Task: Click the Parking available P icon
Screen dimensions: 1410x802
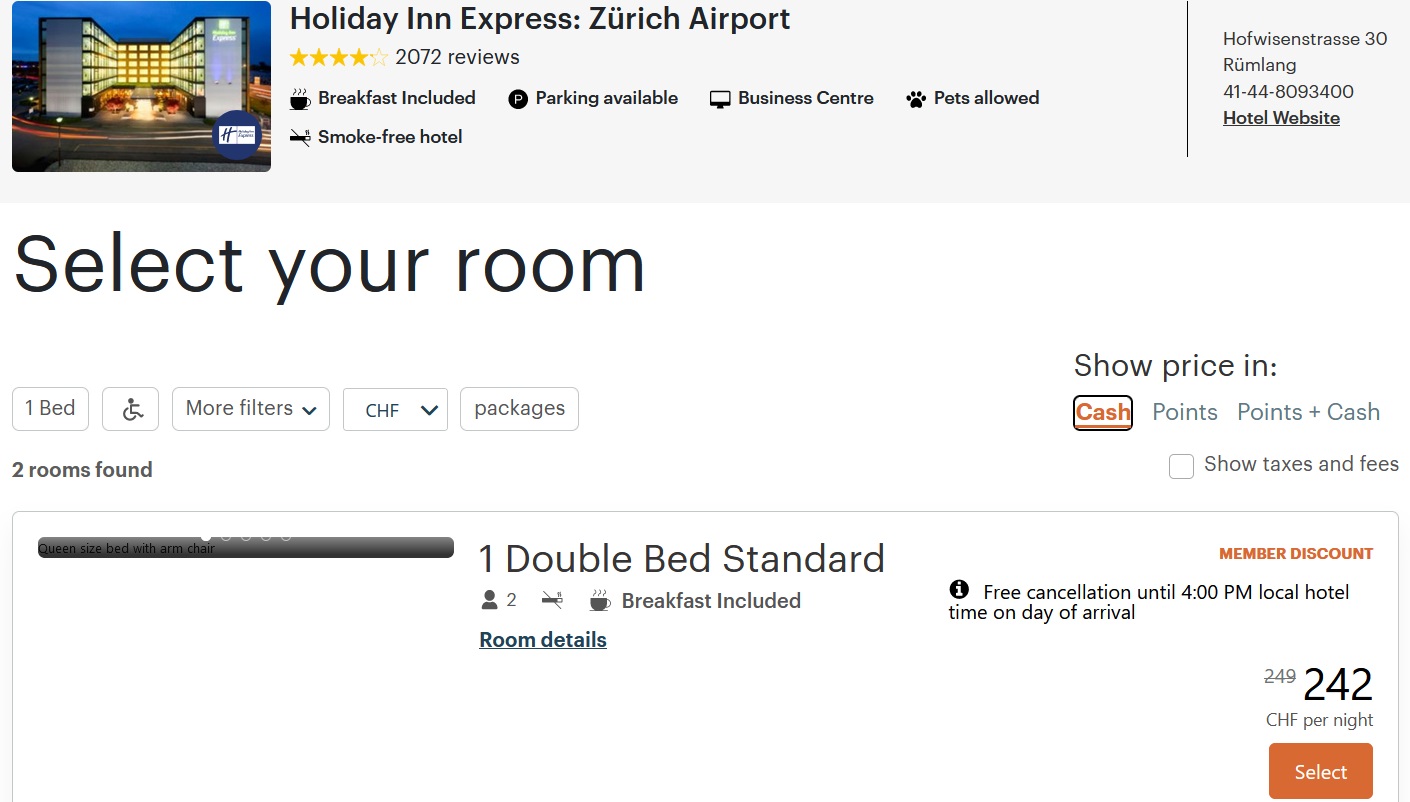Action: [x=517, y=99]
